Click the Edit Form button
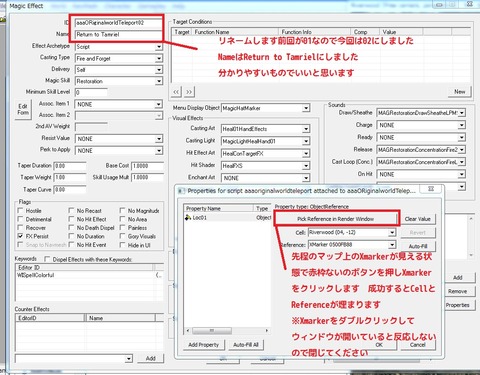480x375 pixels. pos(23,109)
